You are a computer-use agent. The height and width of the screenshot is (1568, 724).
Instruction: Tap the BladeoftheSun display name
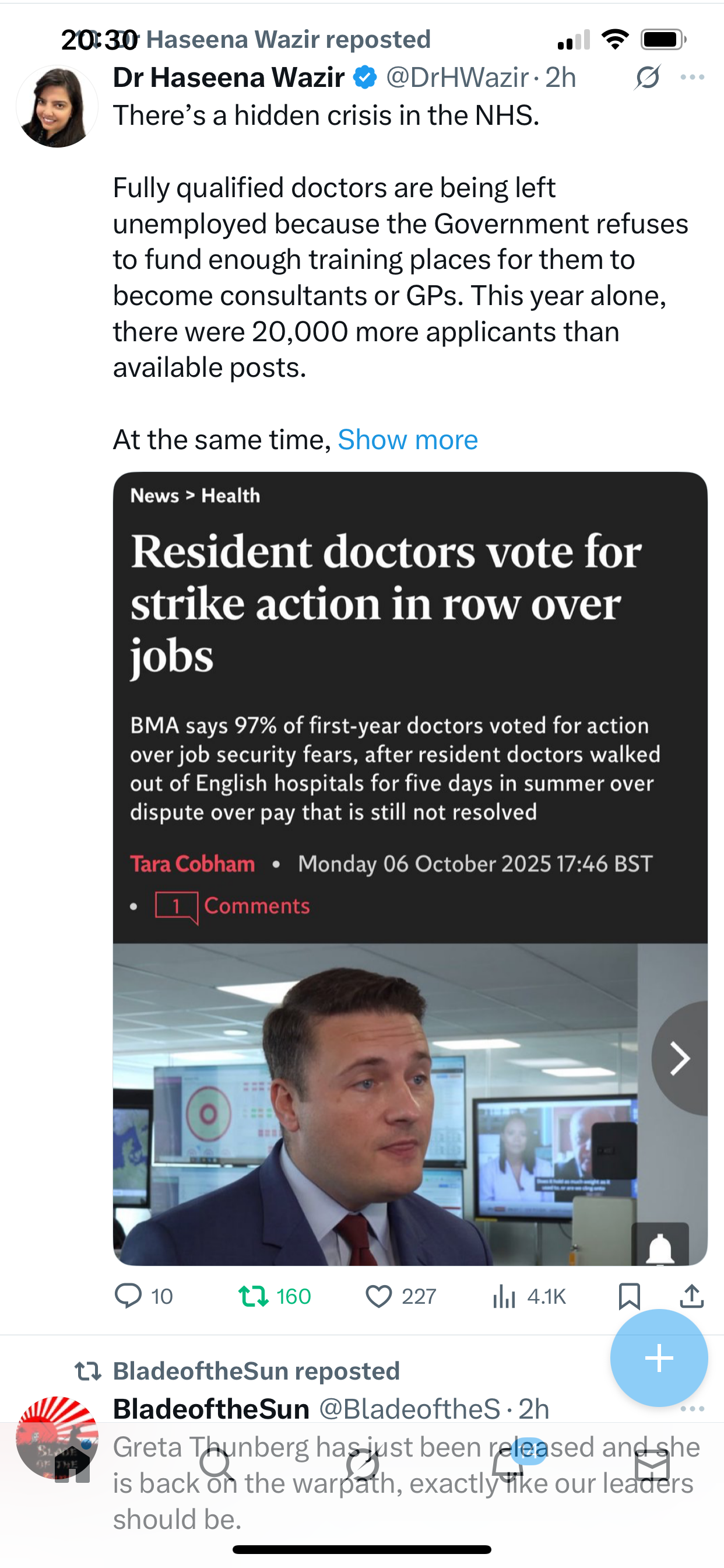click(211, 1409)
